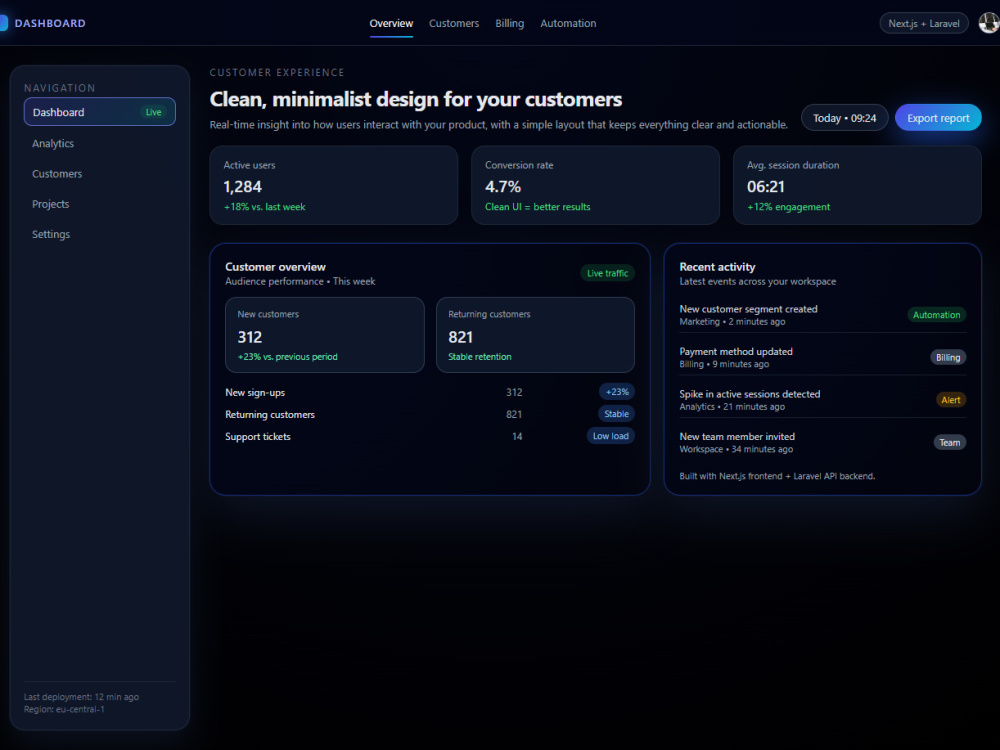This screenshot has height=750, width=1000.
Task: Click the Team activity tag
Action: pos(950,443)
